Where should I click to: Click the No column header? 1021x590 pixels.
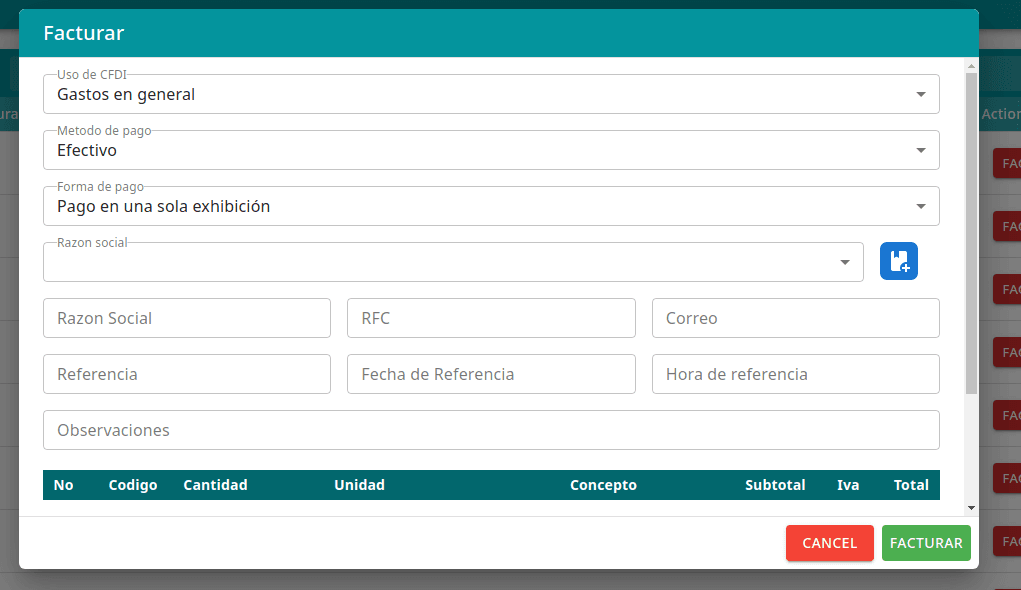63,485
